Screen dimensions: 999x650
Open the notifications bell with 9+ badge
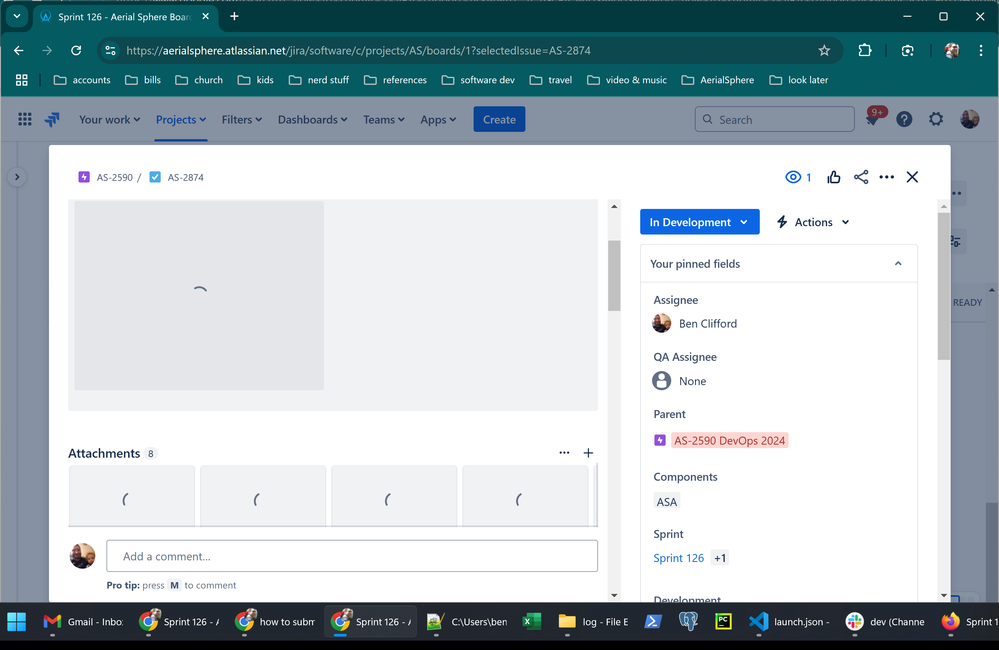[873, 119]
